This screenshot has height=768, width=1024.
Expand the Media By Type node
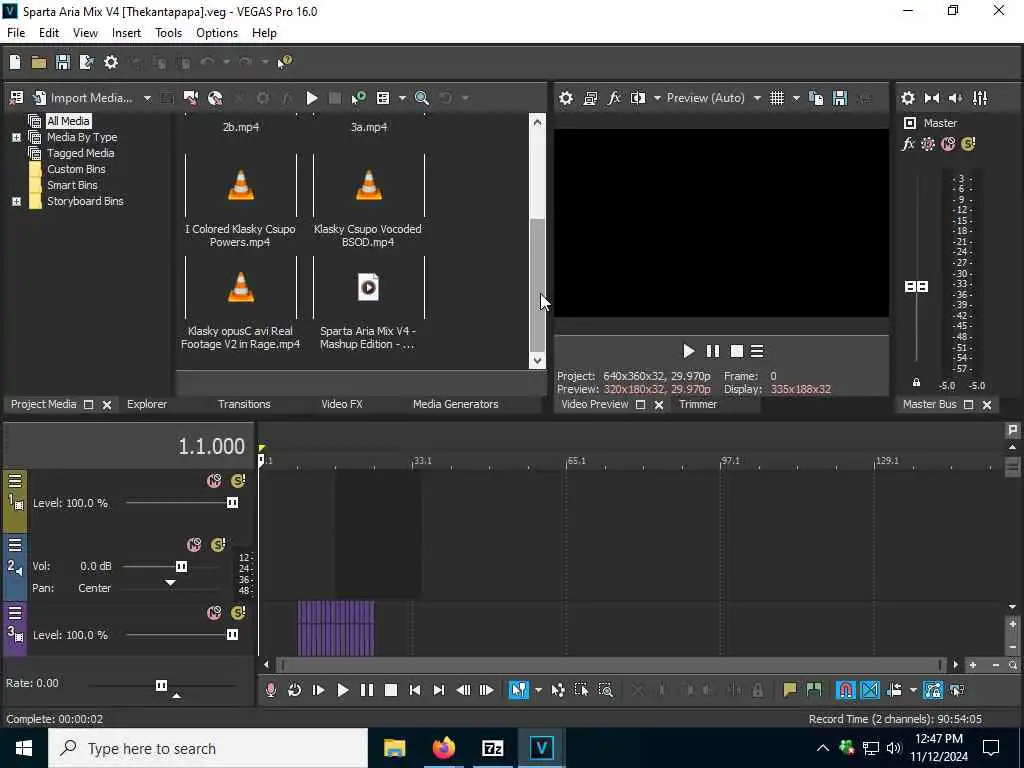[x=16, y=137]
